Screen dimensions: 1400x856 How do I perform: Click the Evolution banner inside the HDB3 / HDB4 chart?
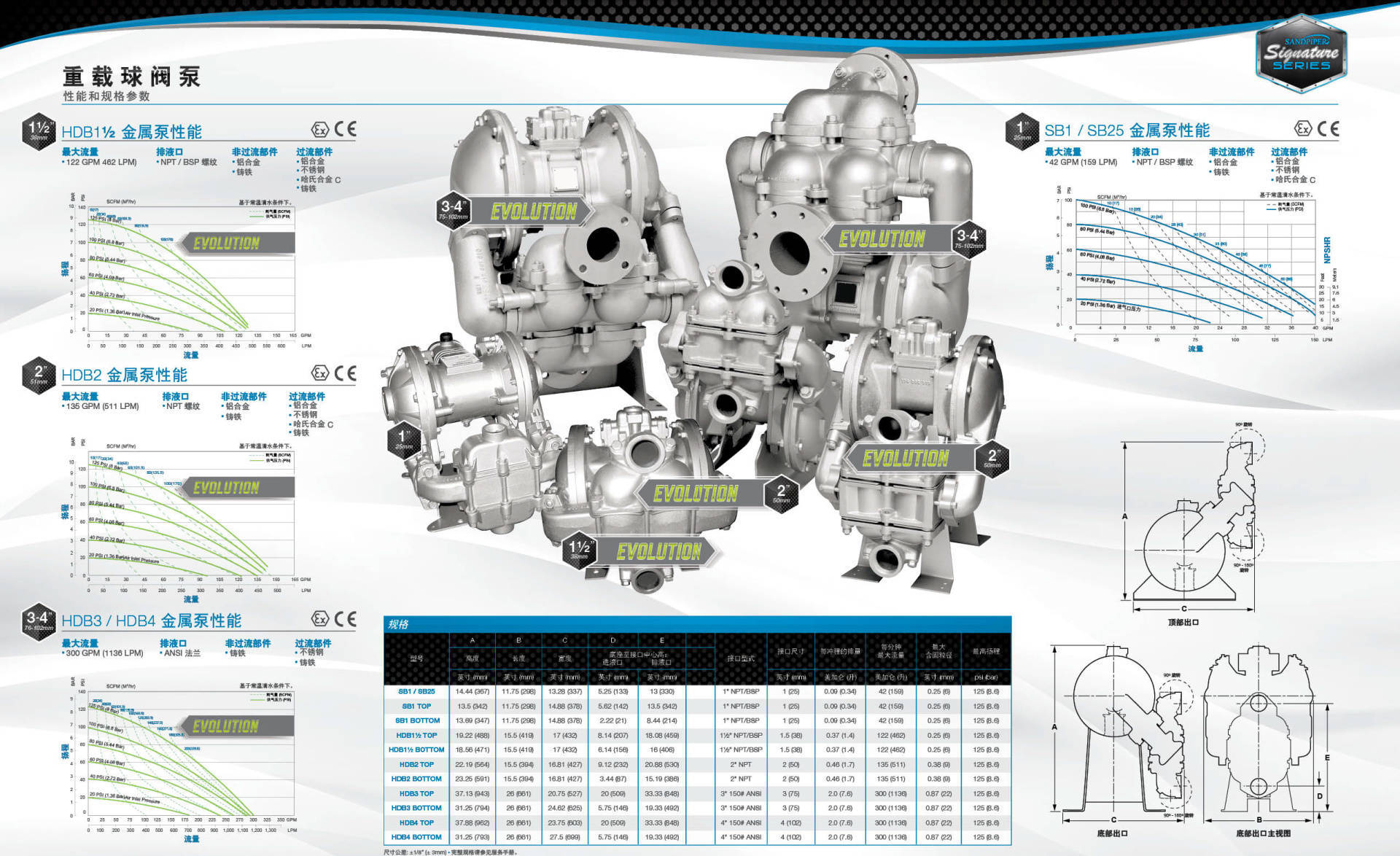click(x=235, y=725)
